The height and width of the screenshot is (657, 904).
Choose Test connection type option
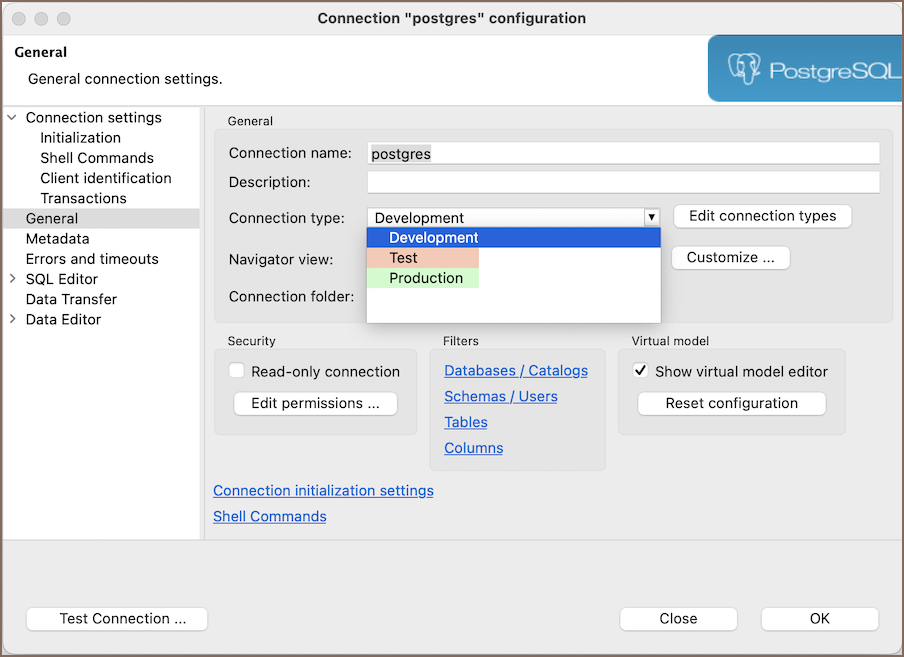(404, 258)
